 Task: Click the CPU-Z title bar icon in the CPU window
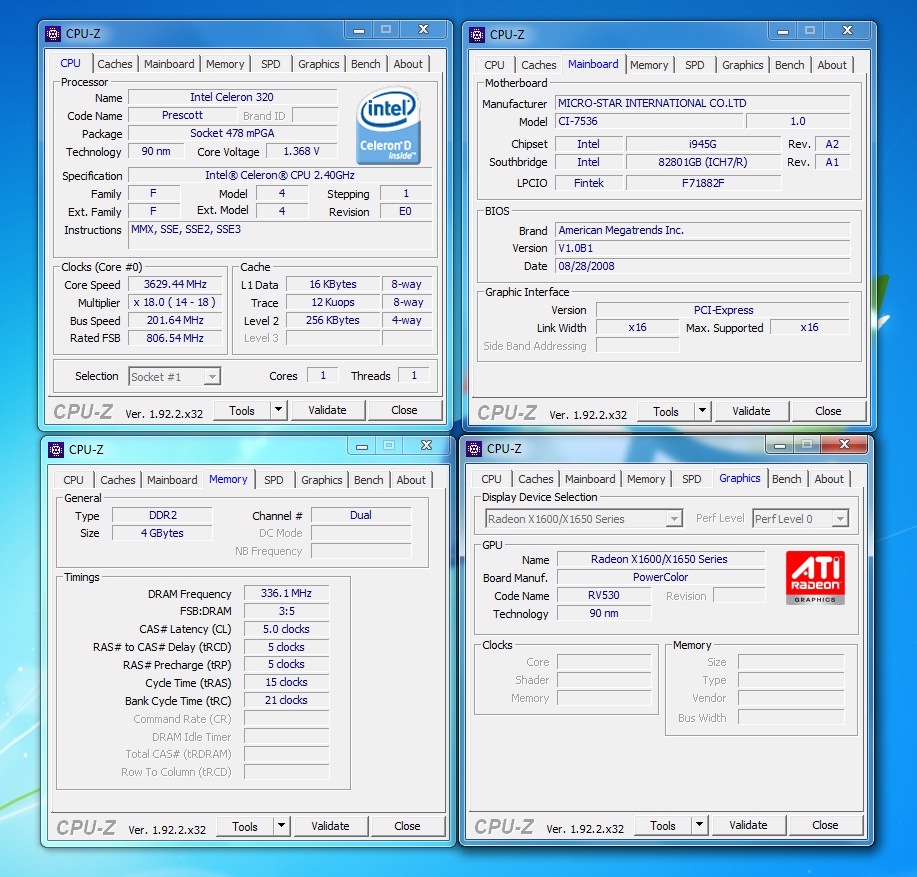[x=53, y=34]
